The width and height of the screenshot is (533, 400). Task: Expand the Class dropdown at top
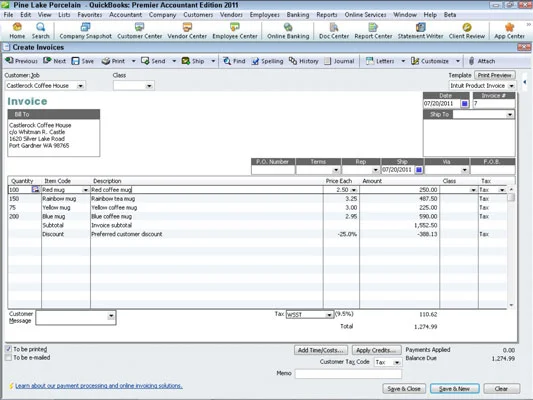coord(149,86)
